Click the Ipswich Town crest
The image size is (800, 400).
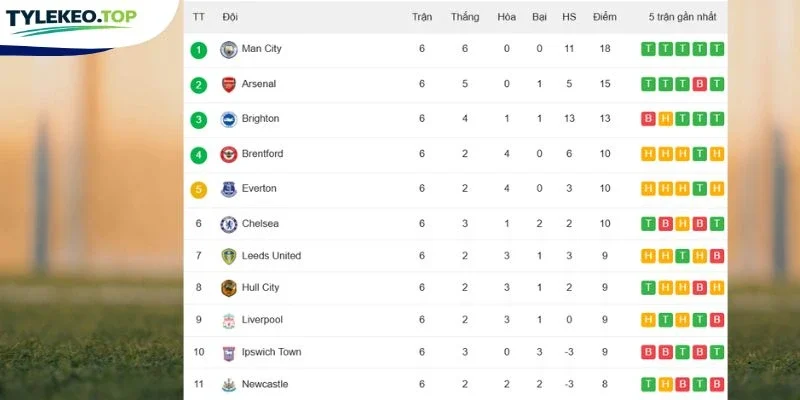point(229,353)
